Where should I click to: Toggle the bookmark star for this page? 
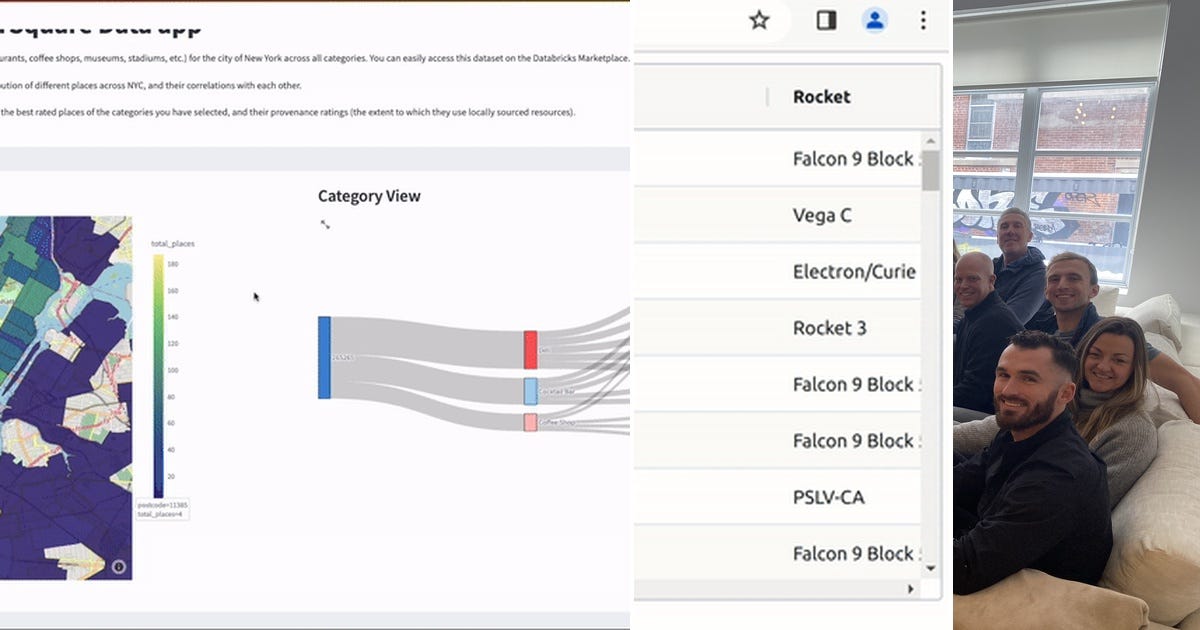coord(758,18)
